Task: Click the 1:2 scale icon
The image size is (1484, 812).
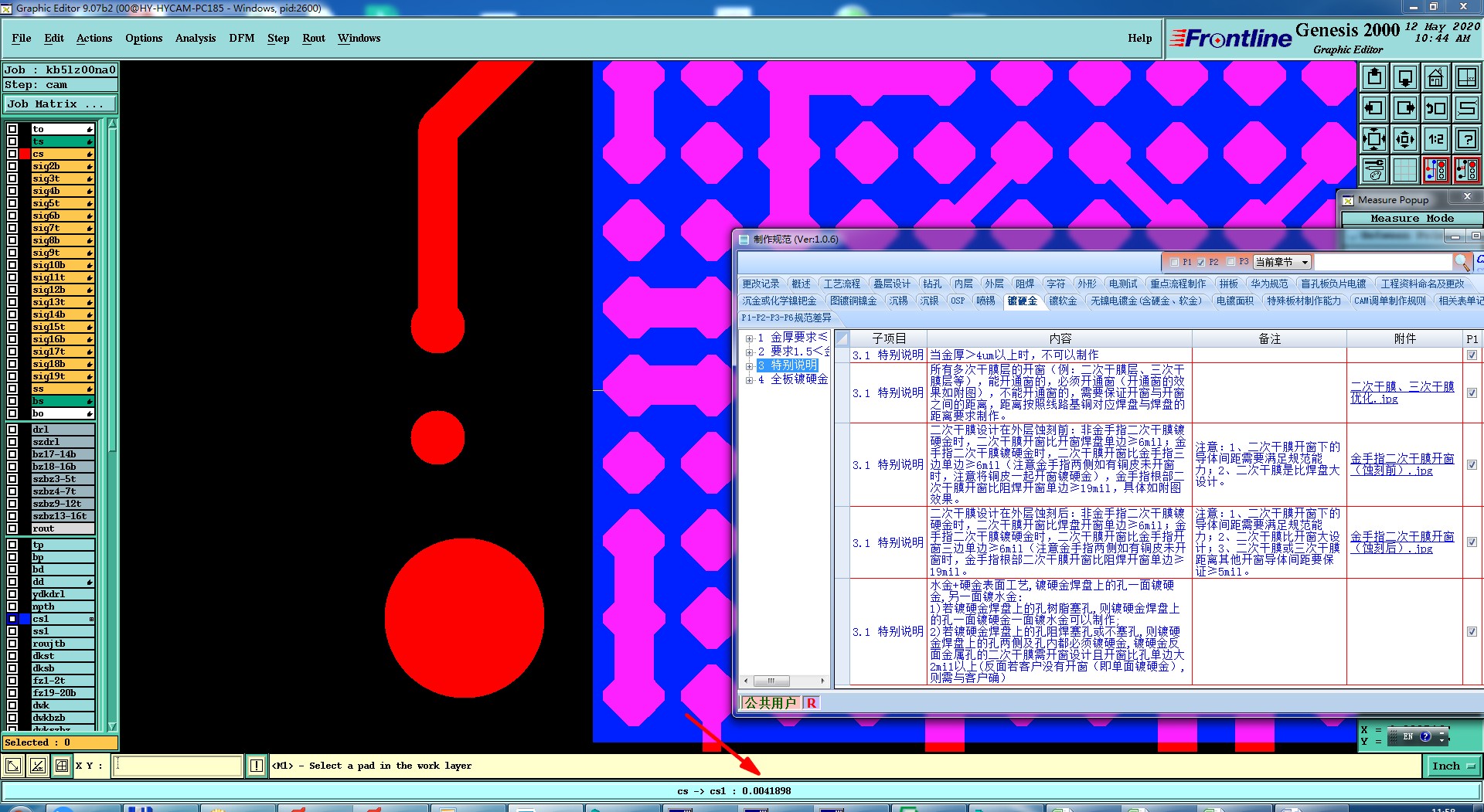Action: click(x=1436, y=139)
